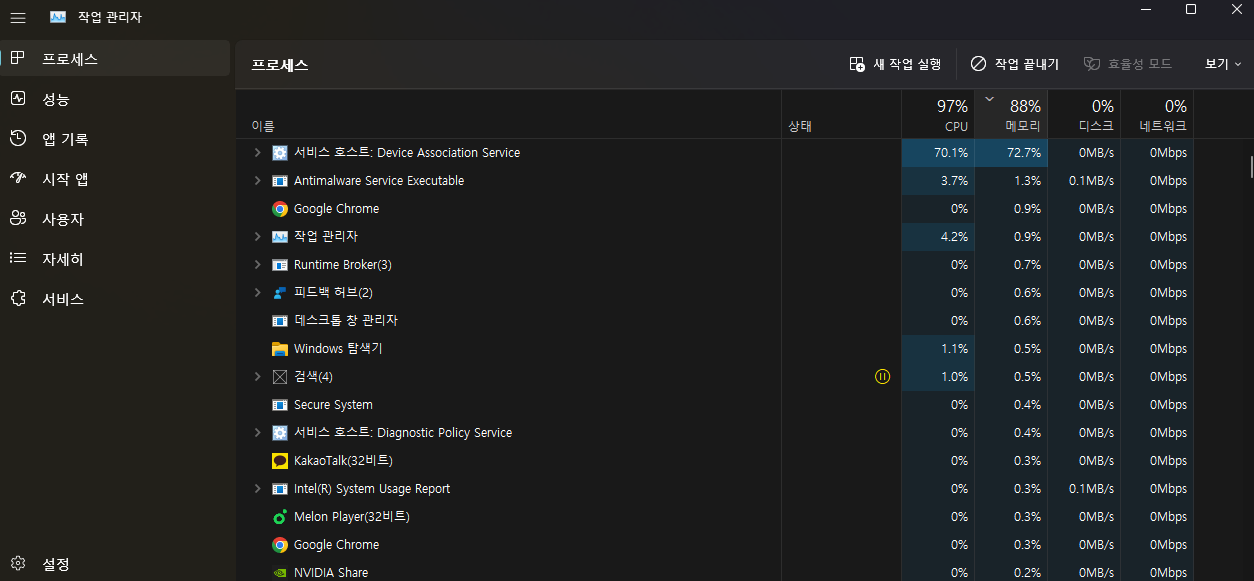Screen dimensions: 1254x581
Task: Click the first Google Chrome icon
Action: click(280, 209)
